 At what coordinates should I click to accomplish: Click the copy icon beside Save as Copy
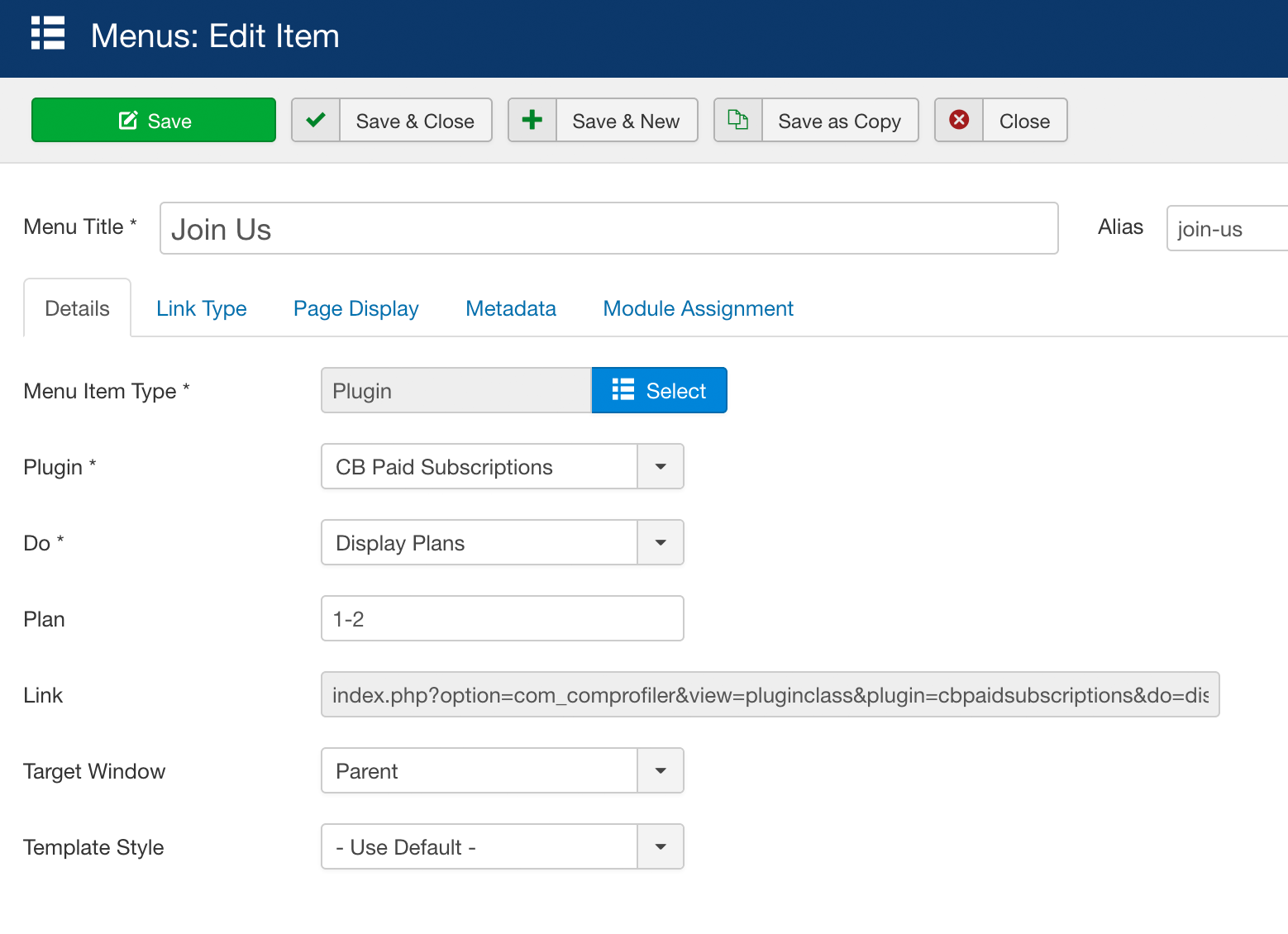point(738,120)
